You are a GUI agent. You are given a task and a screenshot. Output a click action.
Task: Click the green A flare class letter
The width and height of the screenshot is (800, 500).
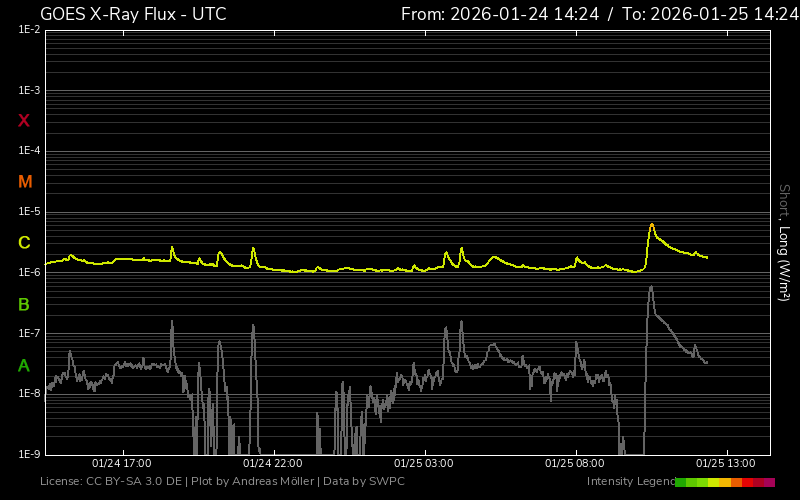click(23, 366)
